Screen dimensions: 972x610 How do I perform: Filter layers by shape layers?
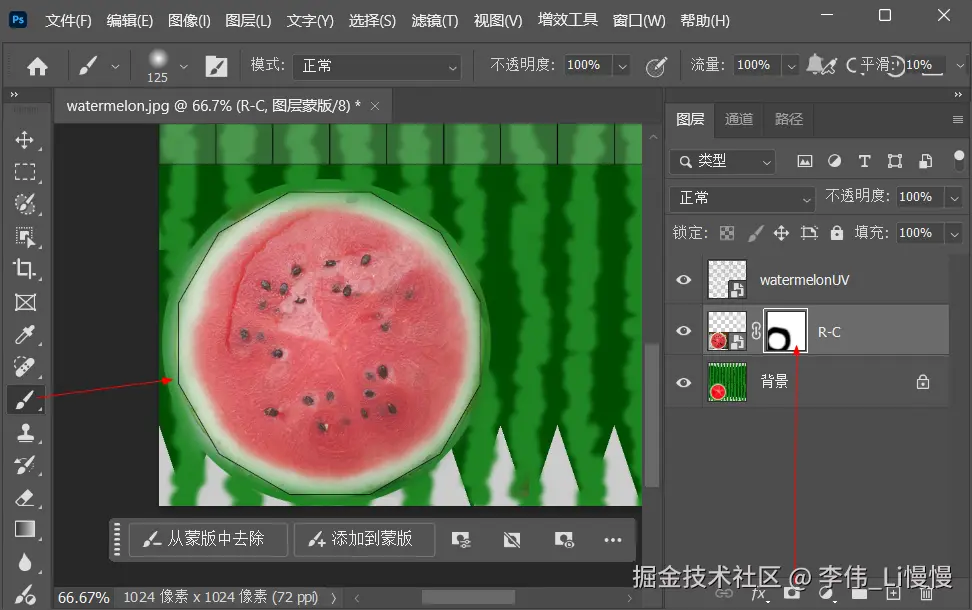[895, 161]
